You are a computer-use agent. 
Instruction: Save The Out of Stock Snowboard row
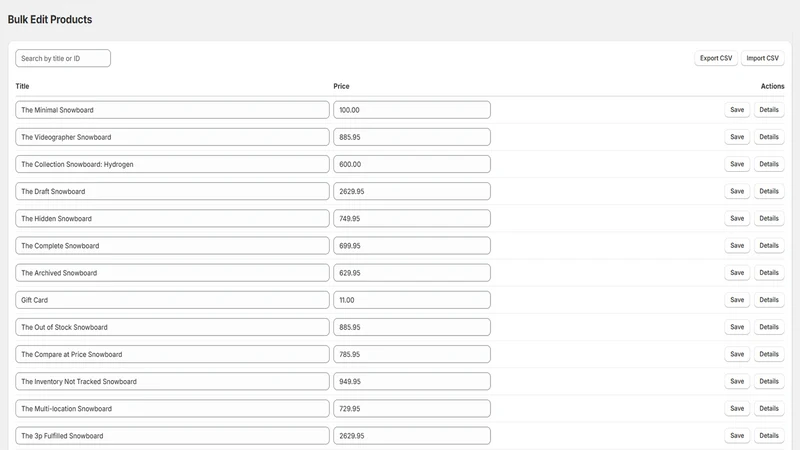(x=737, y=327)
